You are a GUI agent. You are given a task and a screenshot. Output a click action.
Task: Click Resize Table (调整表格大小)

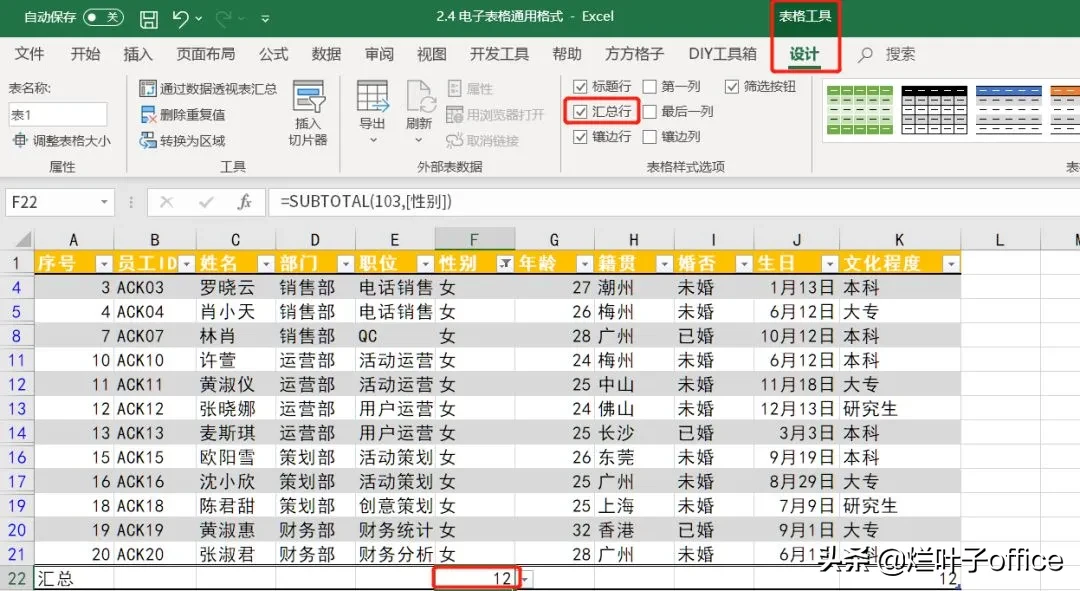coord(61,141)
